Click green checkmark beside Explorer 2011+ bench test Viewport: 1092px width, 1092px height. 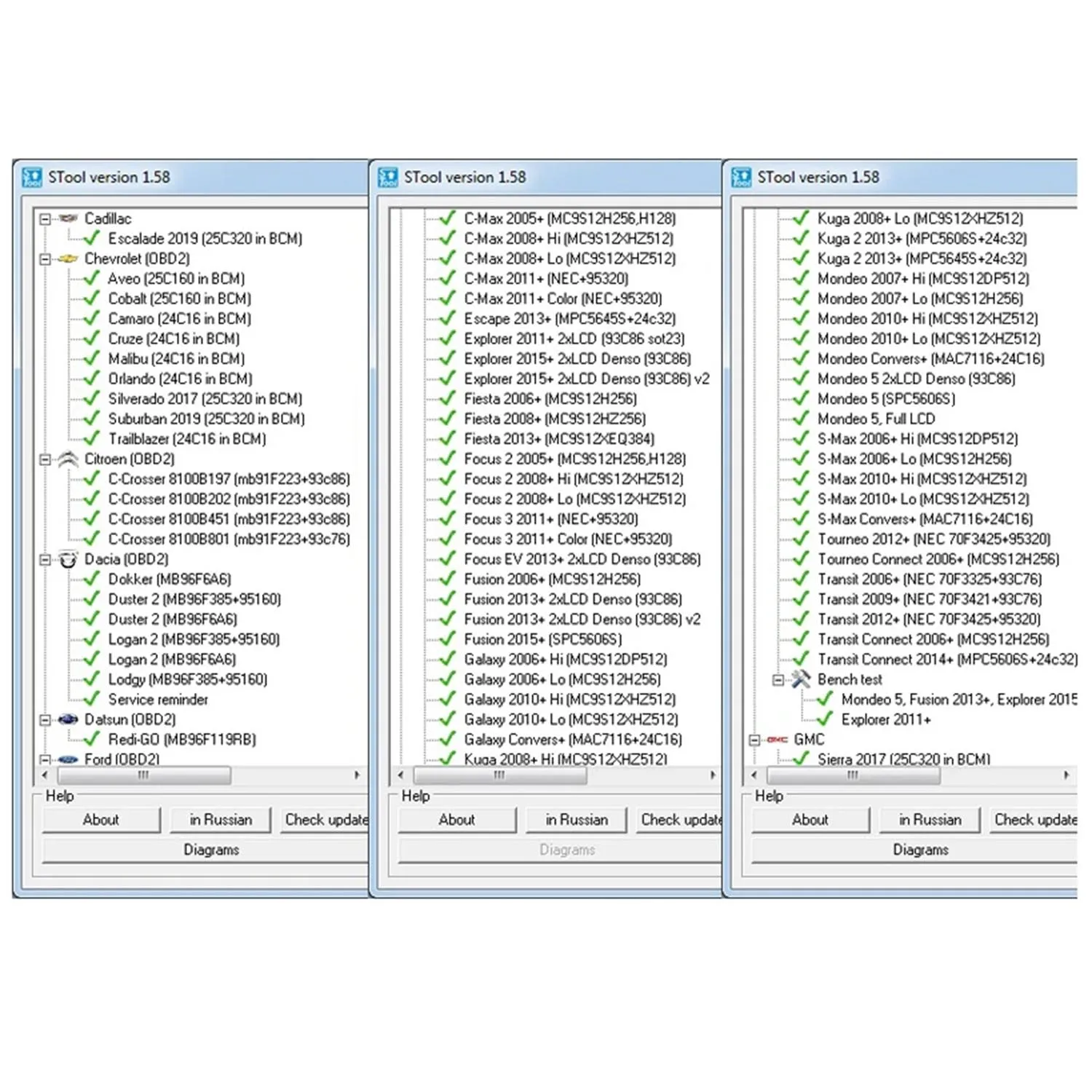click(x=825, y=719)
